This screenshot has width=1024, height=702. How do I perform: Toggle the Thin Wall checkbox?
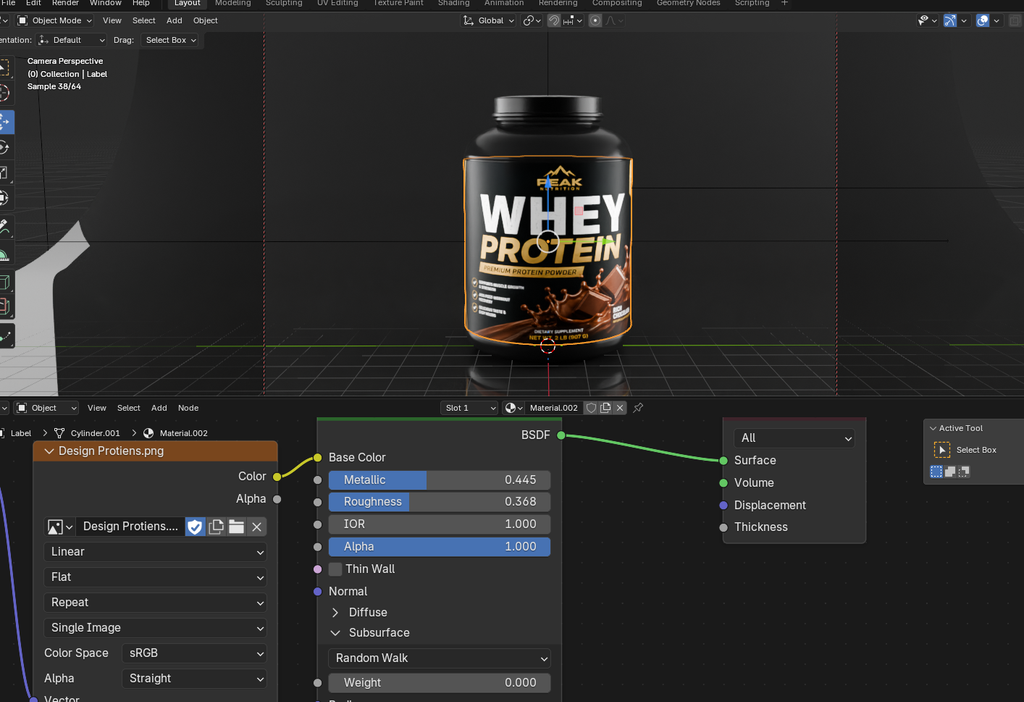click(336, 569)
